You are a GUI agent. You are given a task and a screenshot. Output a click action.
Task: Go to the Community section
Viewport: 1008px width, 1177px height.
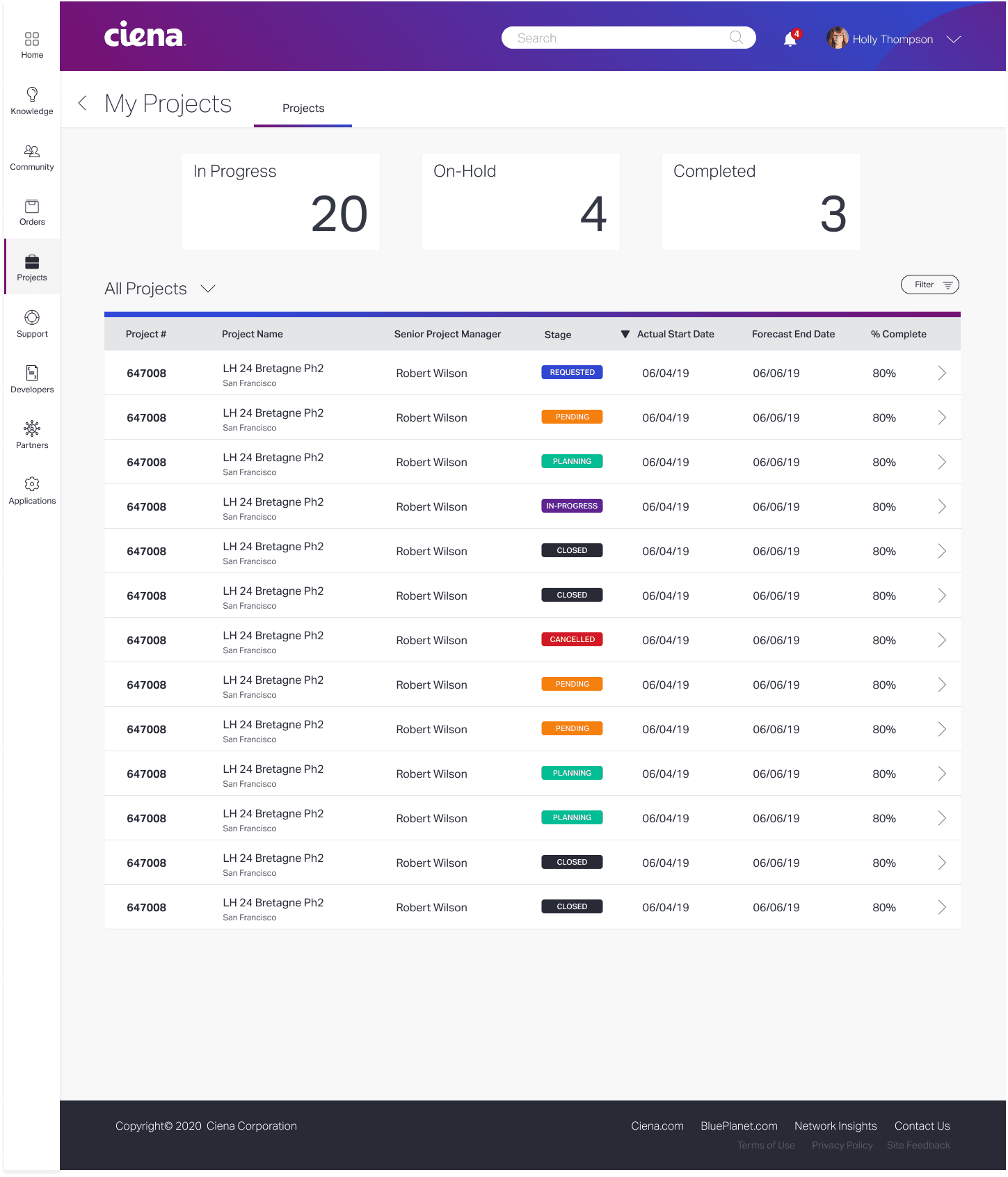(32, 157)
